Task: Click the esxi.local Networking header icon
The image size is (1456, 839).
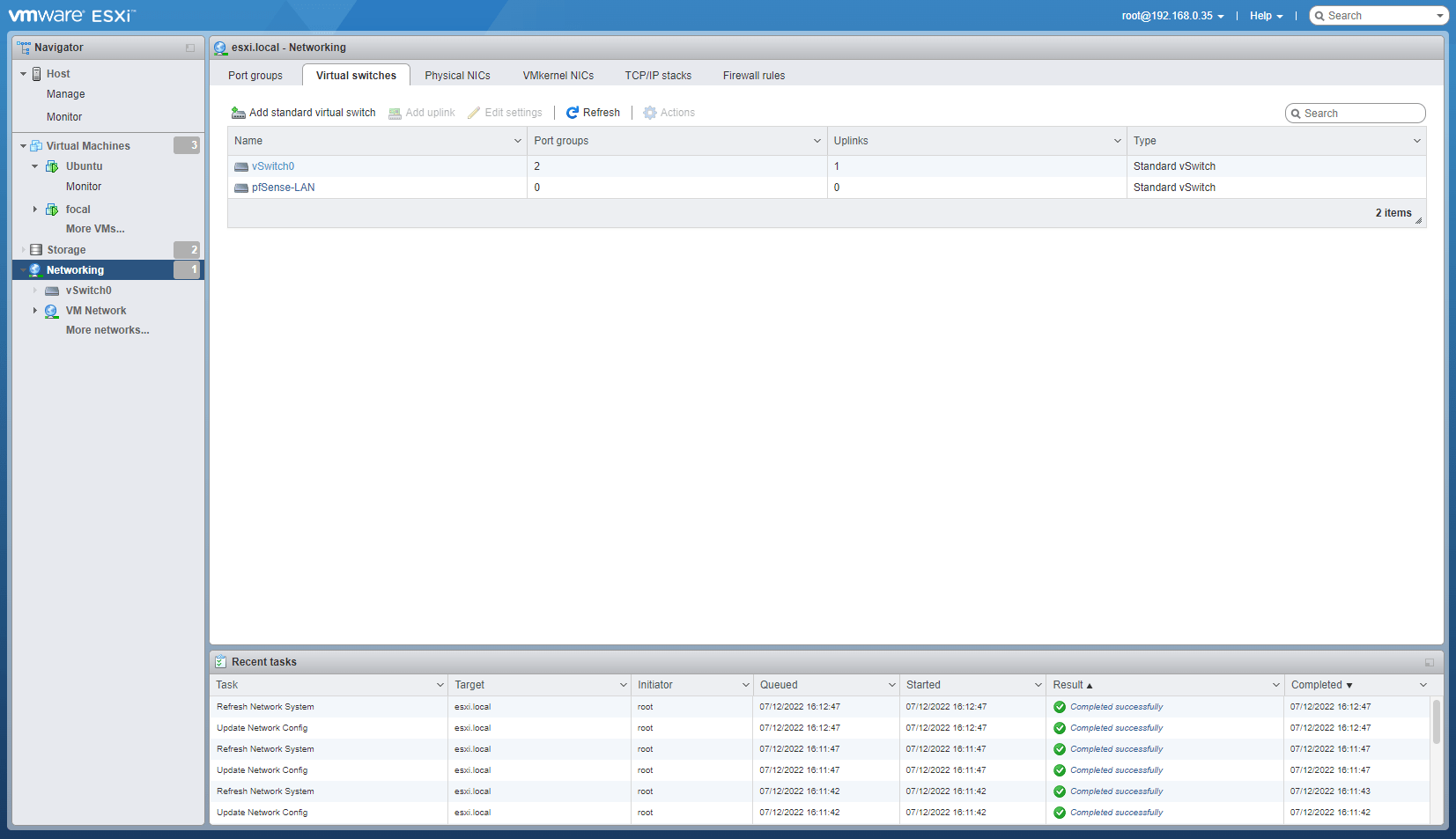Action: [220, 48]
